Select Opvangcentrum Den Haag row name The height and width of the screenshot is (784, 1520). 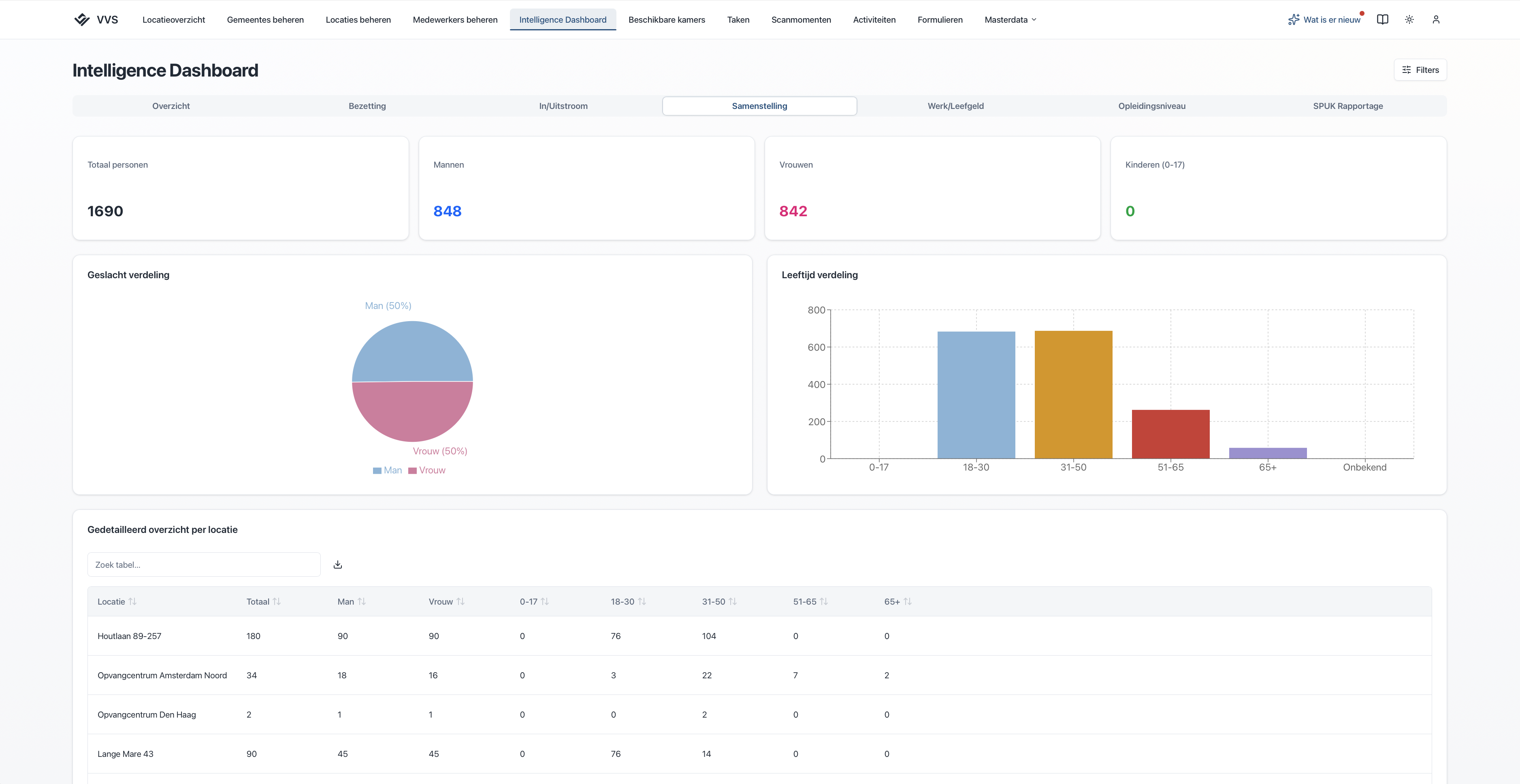coord(147,714)
